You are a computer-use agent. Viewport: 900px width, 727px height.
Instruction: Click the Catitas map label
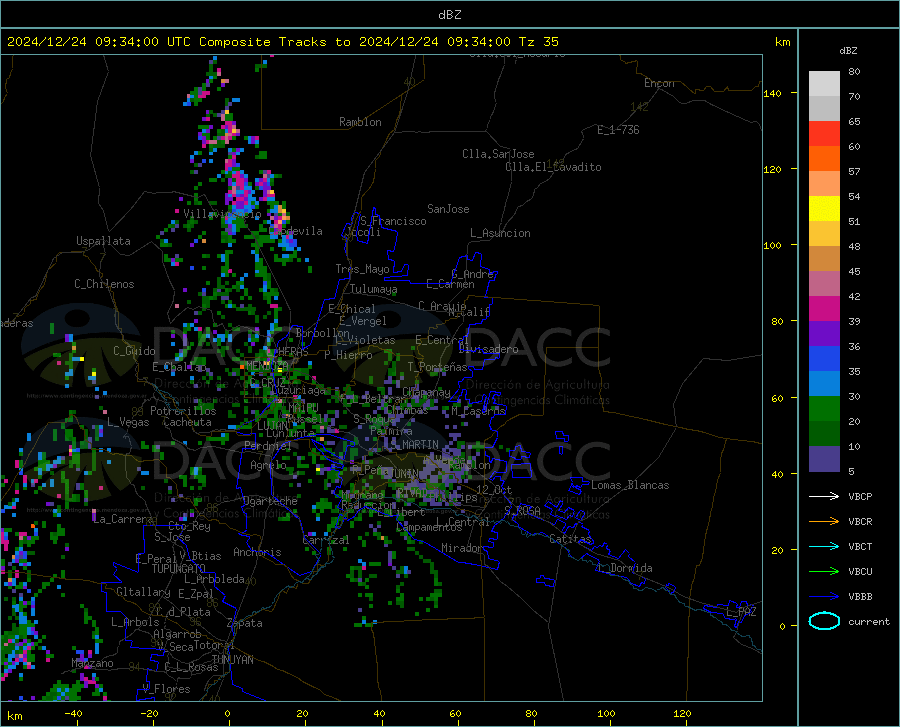(x=570, y=539)
